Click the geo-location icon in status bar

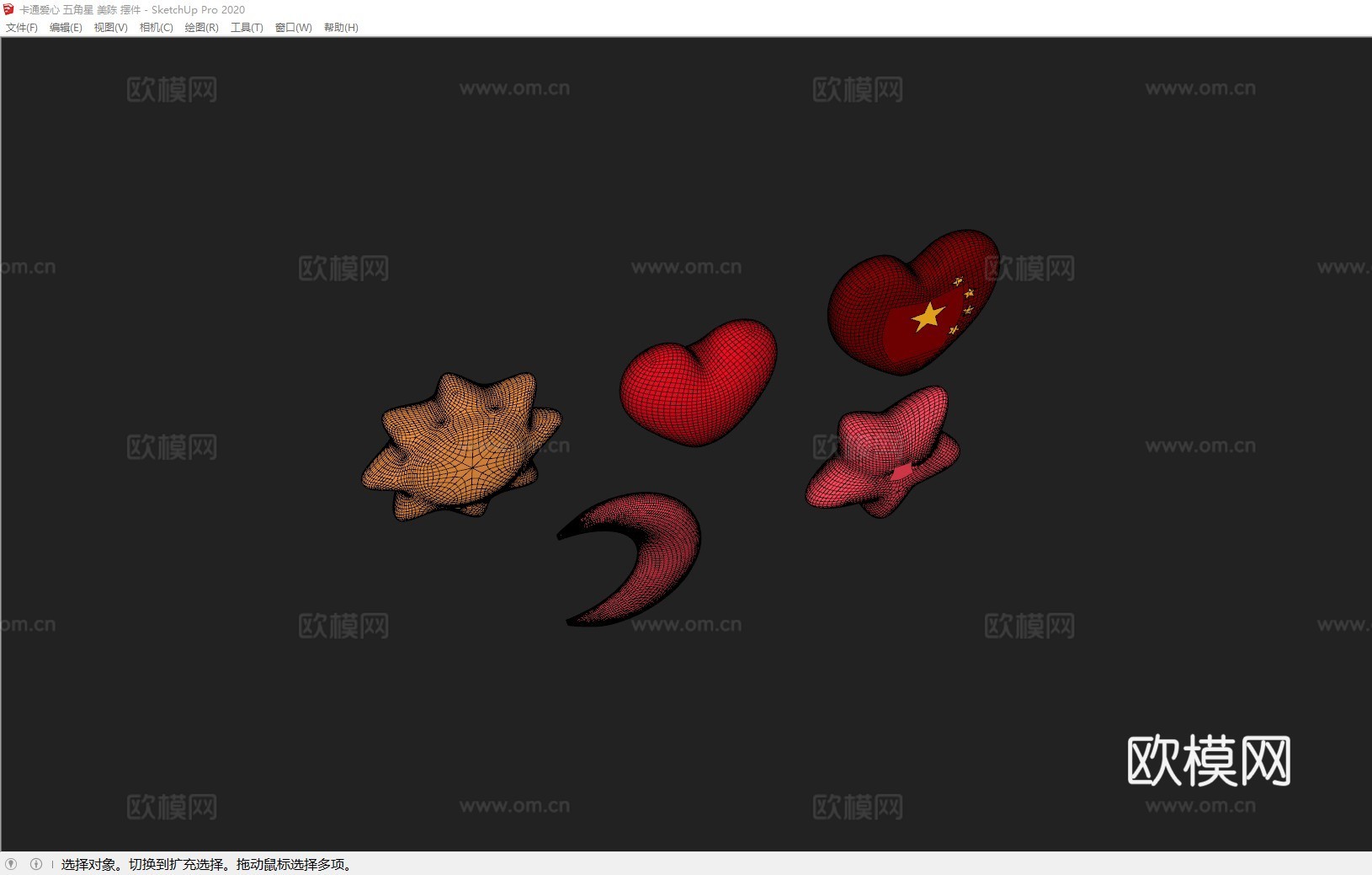click(11, 864)
